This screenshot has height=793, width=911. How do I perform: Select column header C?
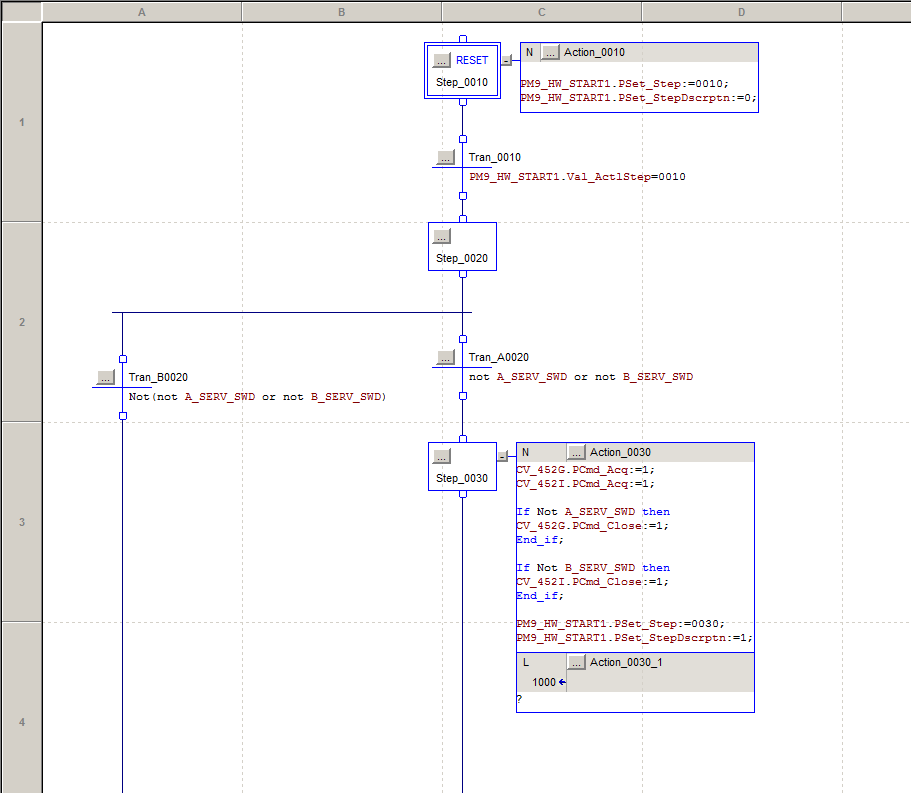pyautogui.click(x=541, y=11)
